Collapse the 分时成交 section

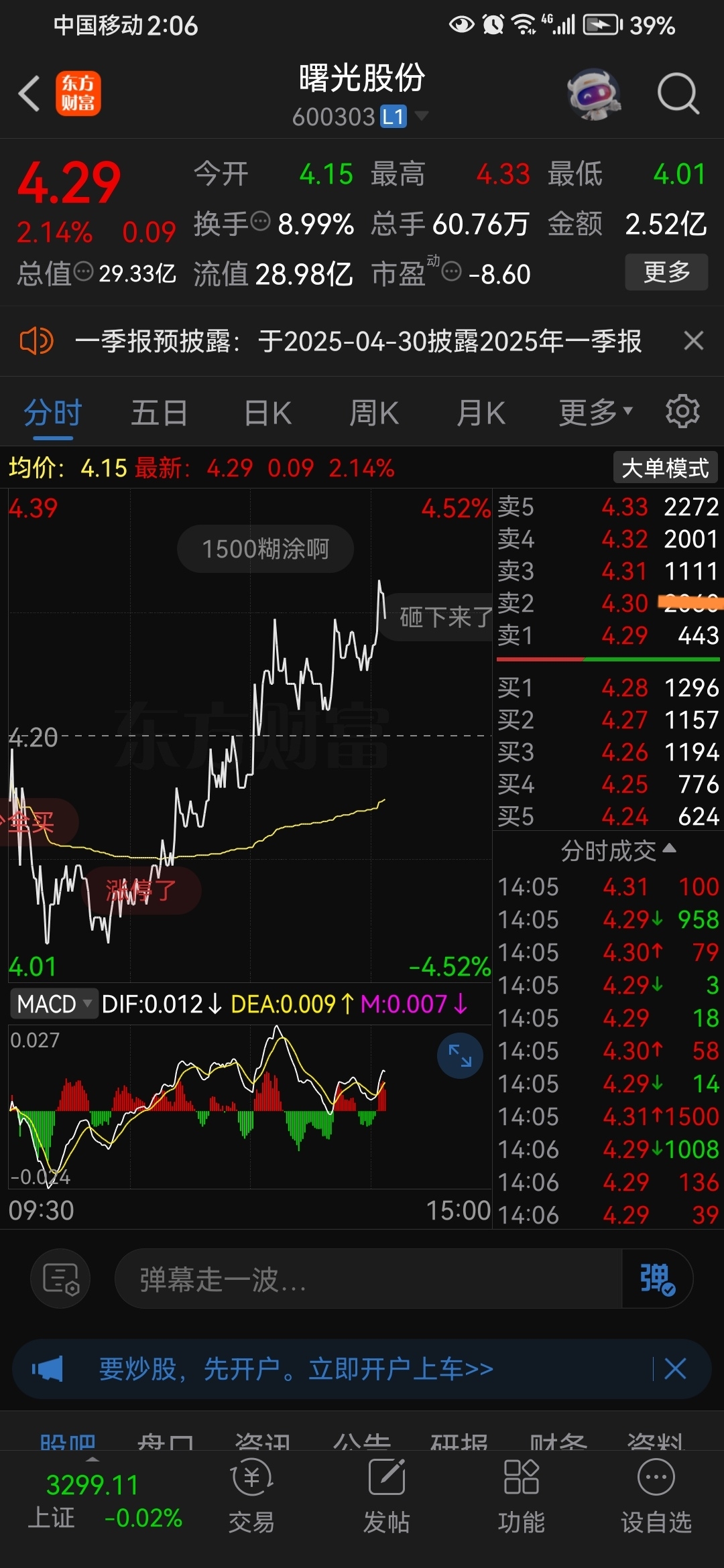pos(618,850)
